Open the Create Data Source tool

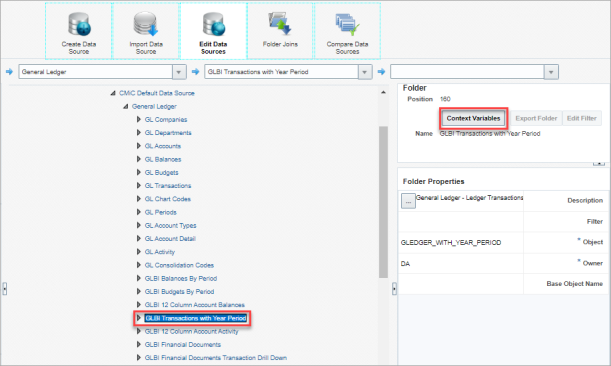pos(79,31)
